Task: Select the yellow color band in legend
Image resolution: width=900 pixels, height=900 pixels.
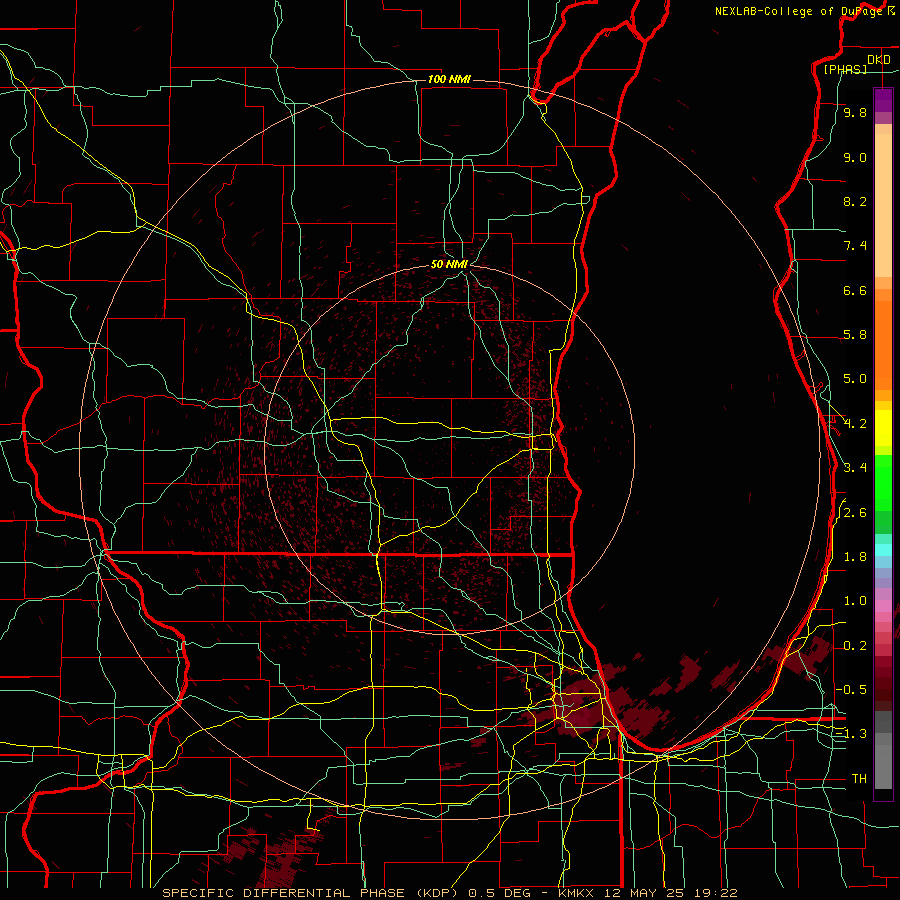Action: click(883, 428)
